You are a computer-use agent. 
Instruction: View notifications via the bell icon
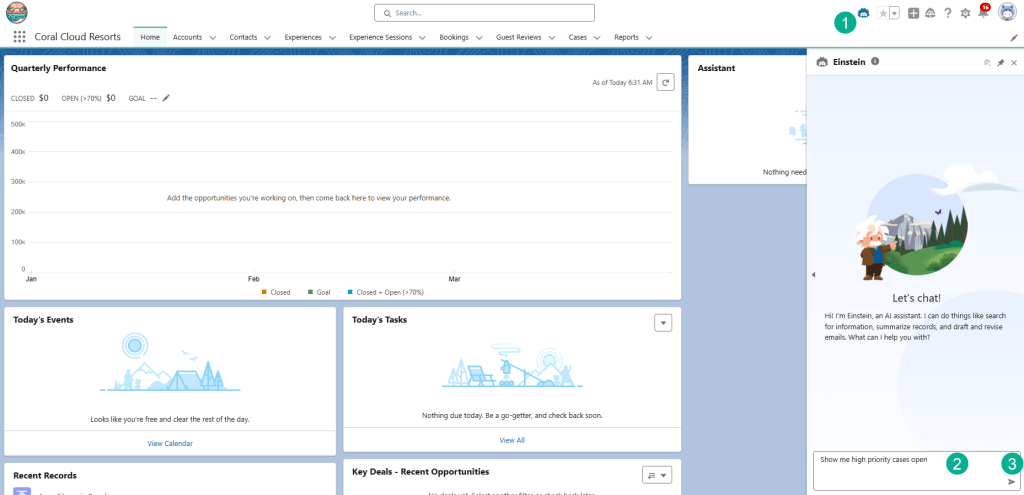[982, 13]
